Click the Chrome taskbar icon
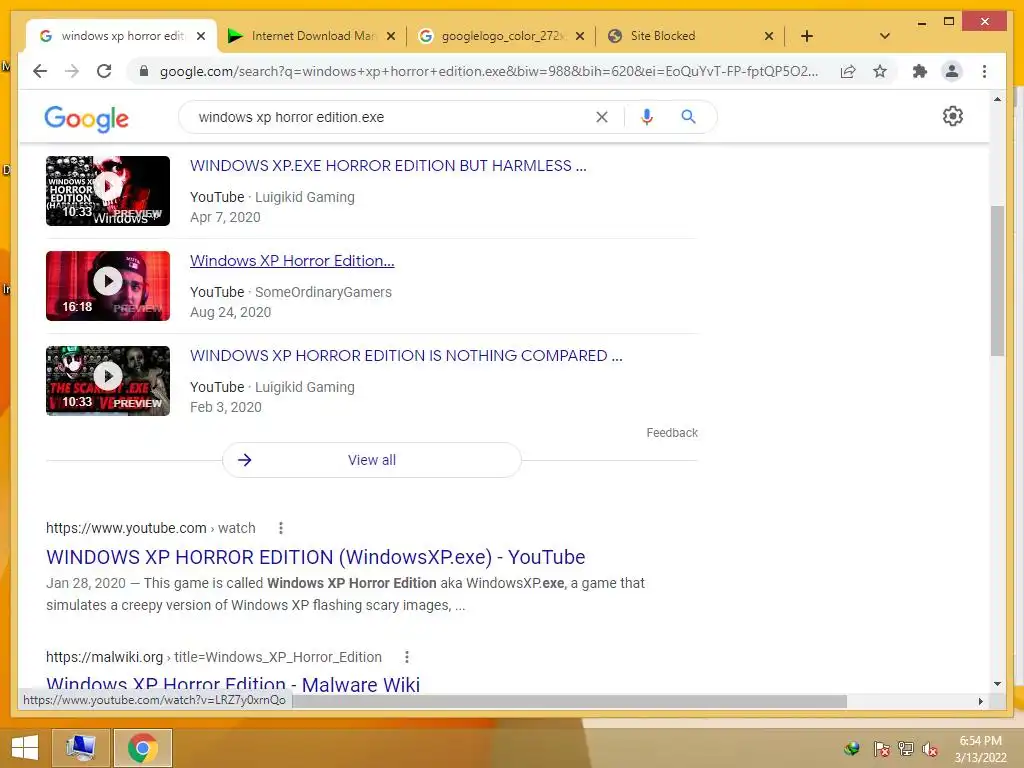1024x768 pixels. click(x=142, y=748)
